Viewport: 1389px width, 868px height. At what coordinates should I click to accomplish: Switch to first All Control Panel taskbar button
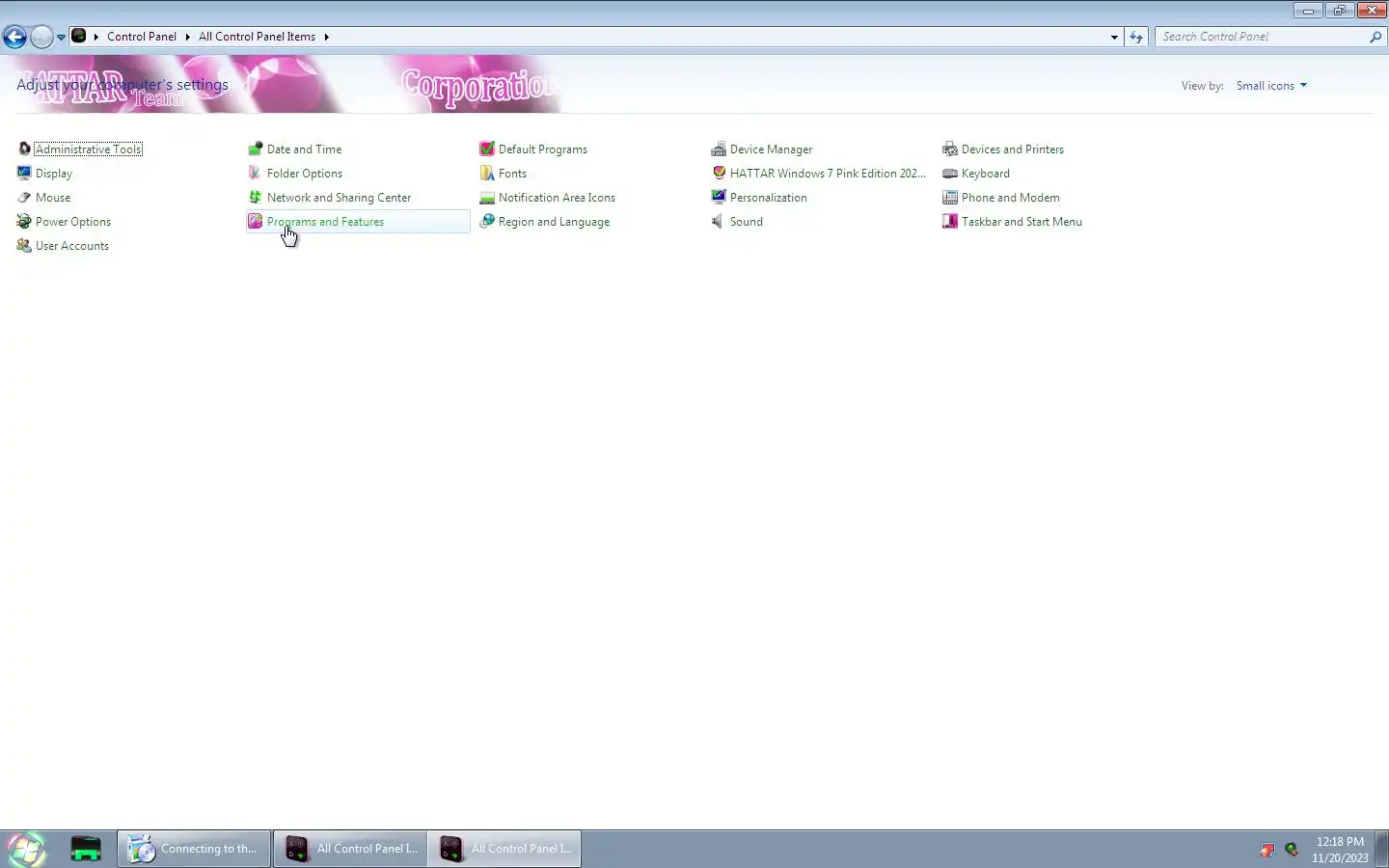point(350,849)
